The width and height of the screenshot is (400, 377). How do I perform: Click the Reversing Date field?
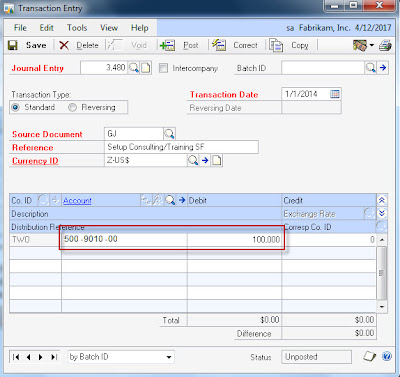click(x=311, y=108)
